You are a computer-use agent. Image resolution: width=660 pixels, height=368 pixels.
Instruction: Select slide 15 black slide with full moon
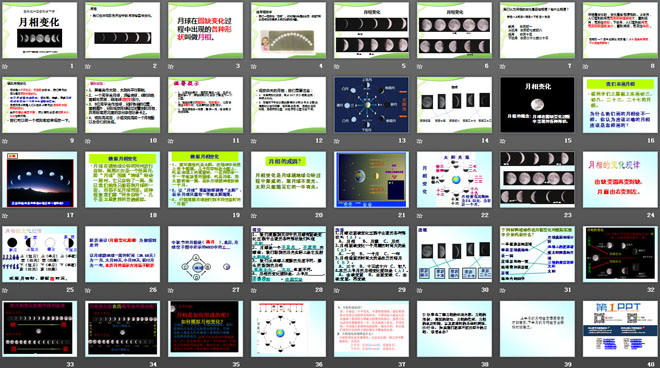[x=538, y=105]
